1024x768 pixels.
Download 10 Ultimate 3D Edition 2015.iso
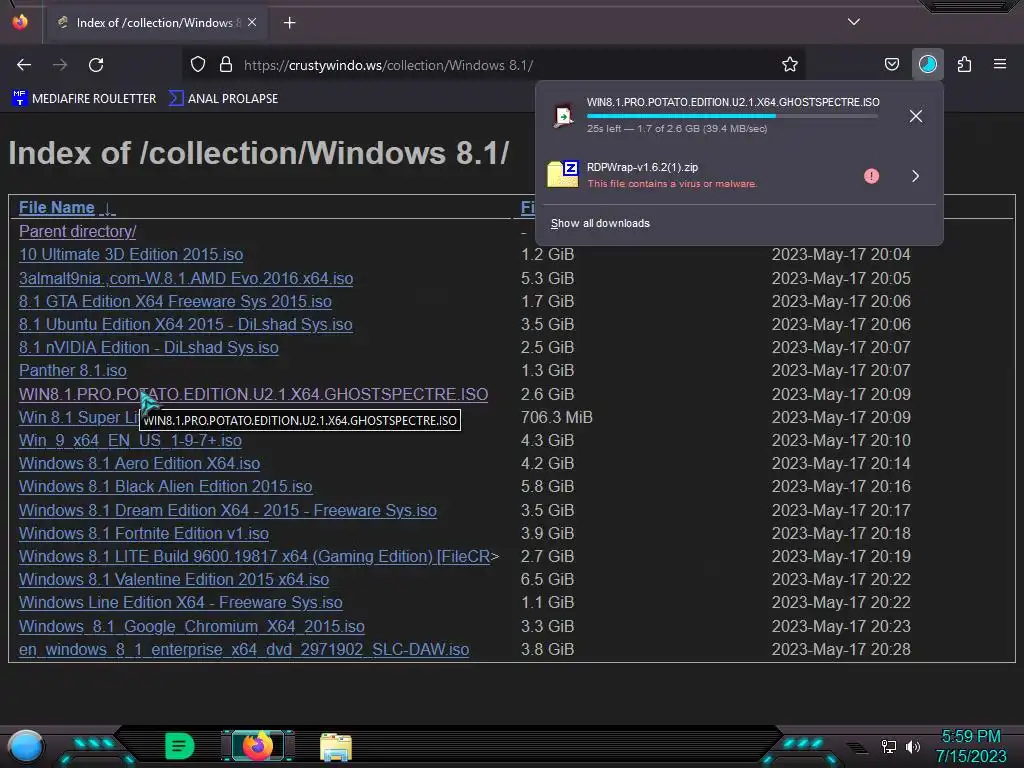tap(131, 255)
